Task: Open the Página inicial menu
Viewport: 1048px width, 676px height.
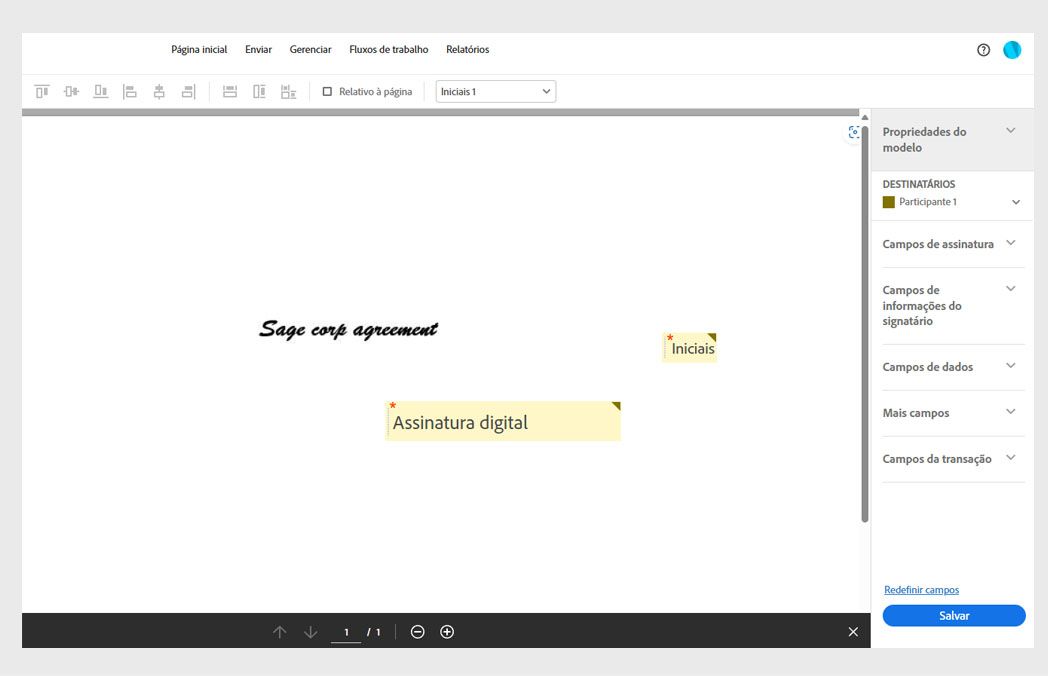Action: (x=199, y=49)
